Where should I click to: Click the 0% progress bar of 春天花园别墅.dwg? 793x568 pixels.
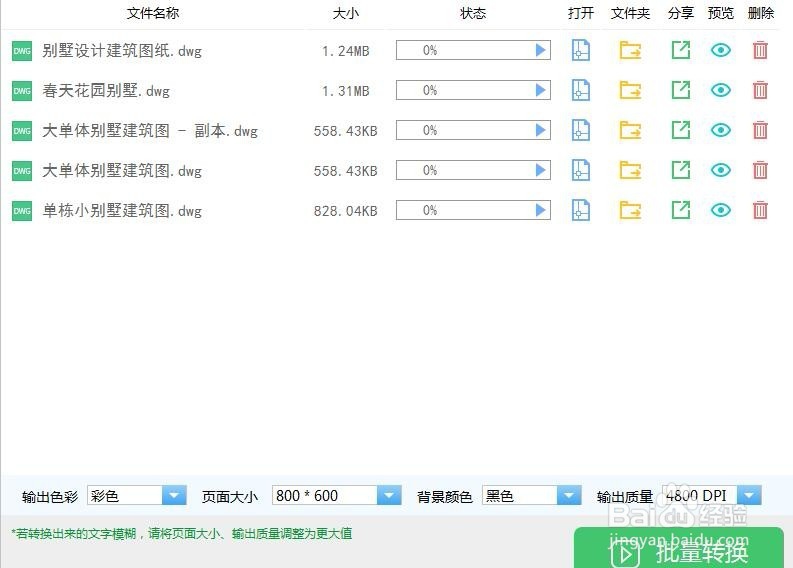(473, 90)
